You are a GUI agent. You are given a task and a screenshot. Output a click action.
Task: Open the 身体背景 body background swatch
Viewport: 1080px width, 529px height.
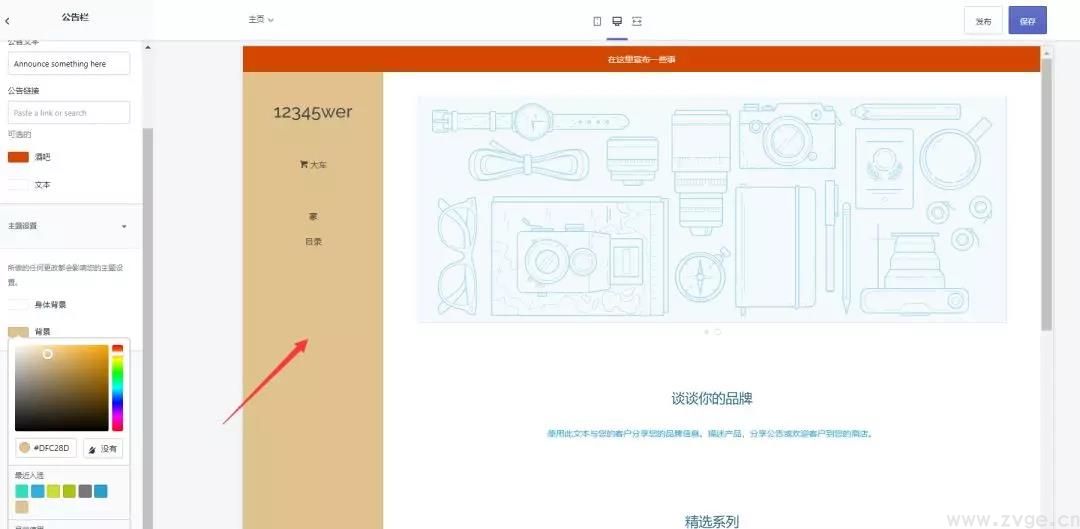click(x=18, y=304)
